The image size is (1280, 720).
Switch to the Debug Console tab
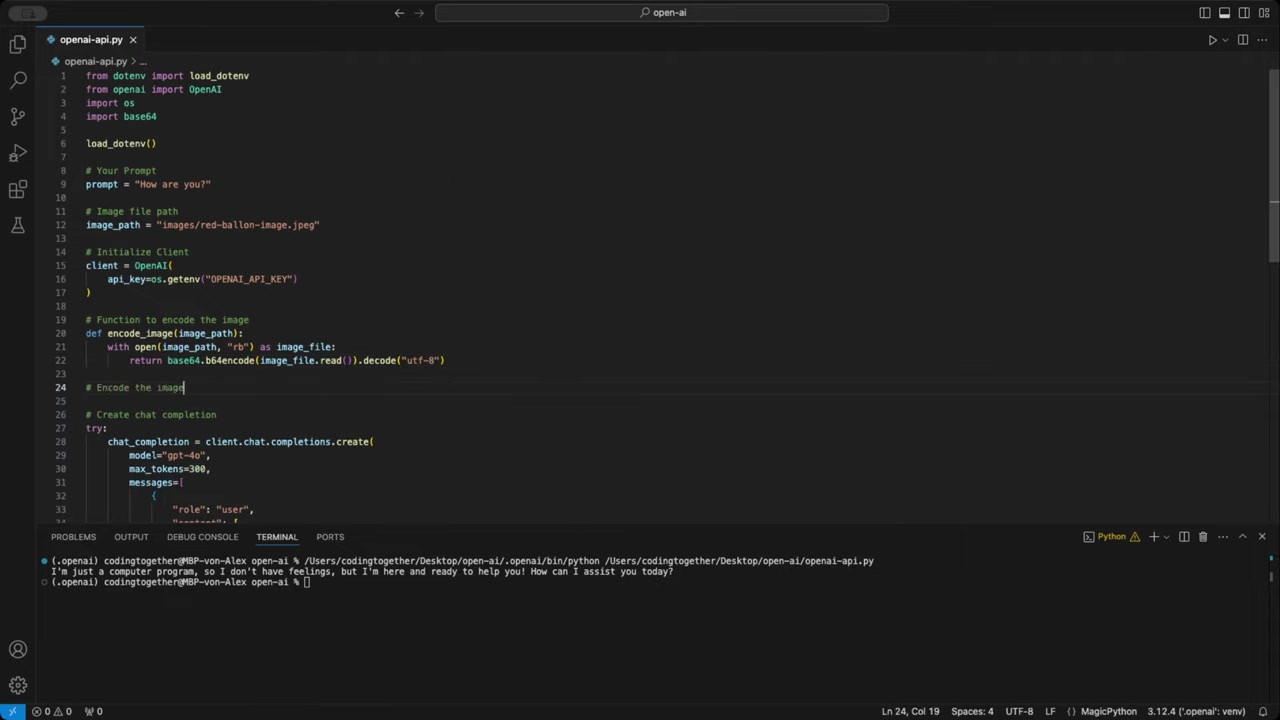[x=202, y=537]
